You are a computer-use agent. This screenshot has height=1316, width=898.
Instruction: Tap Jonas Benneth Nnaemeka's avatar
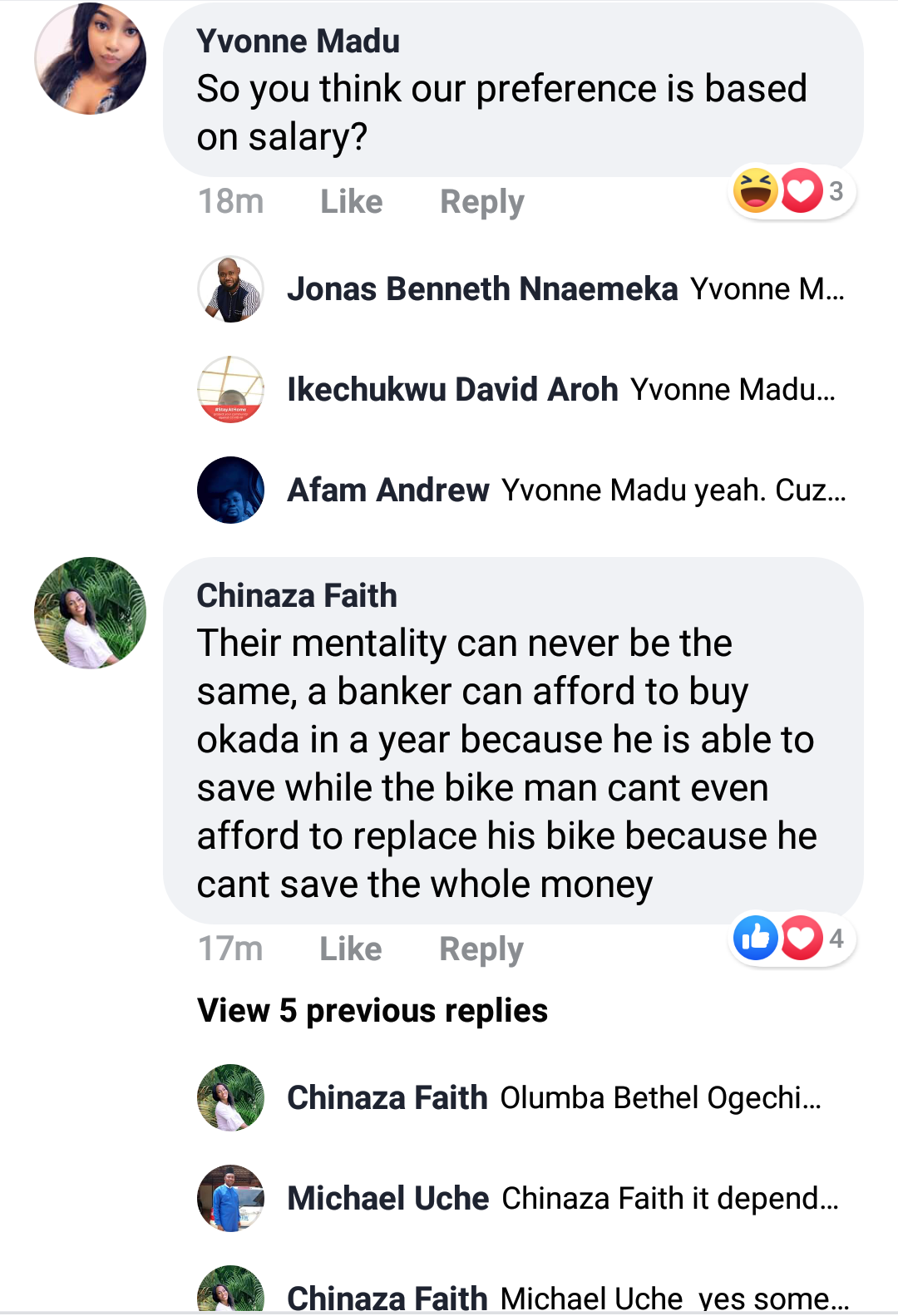pos(230,289)
